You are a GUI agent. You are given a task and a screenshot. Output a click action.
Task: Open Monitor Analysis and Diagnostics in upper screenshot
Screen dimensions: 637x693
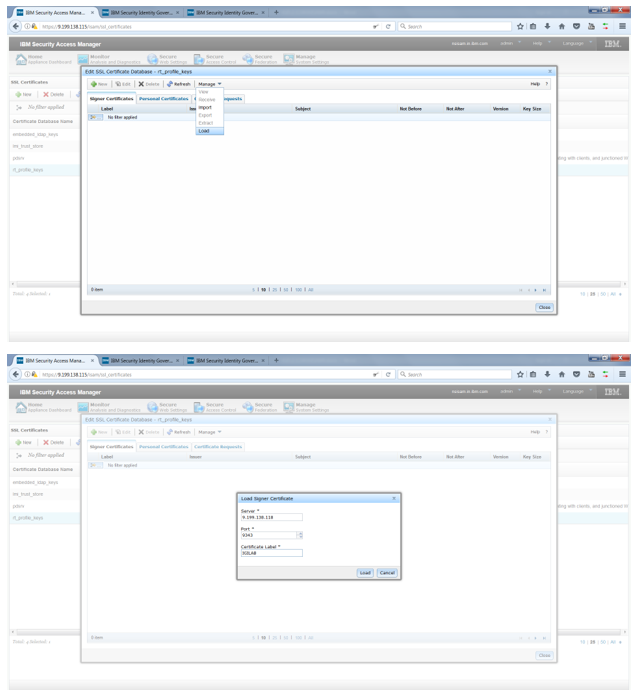[109, 59]
